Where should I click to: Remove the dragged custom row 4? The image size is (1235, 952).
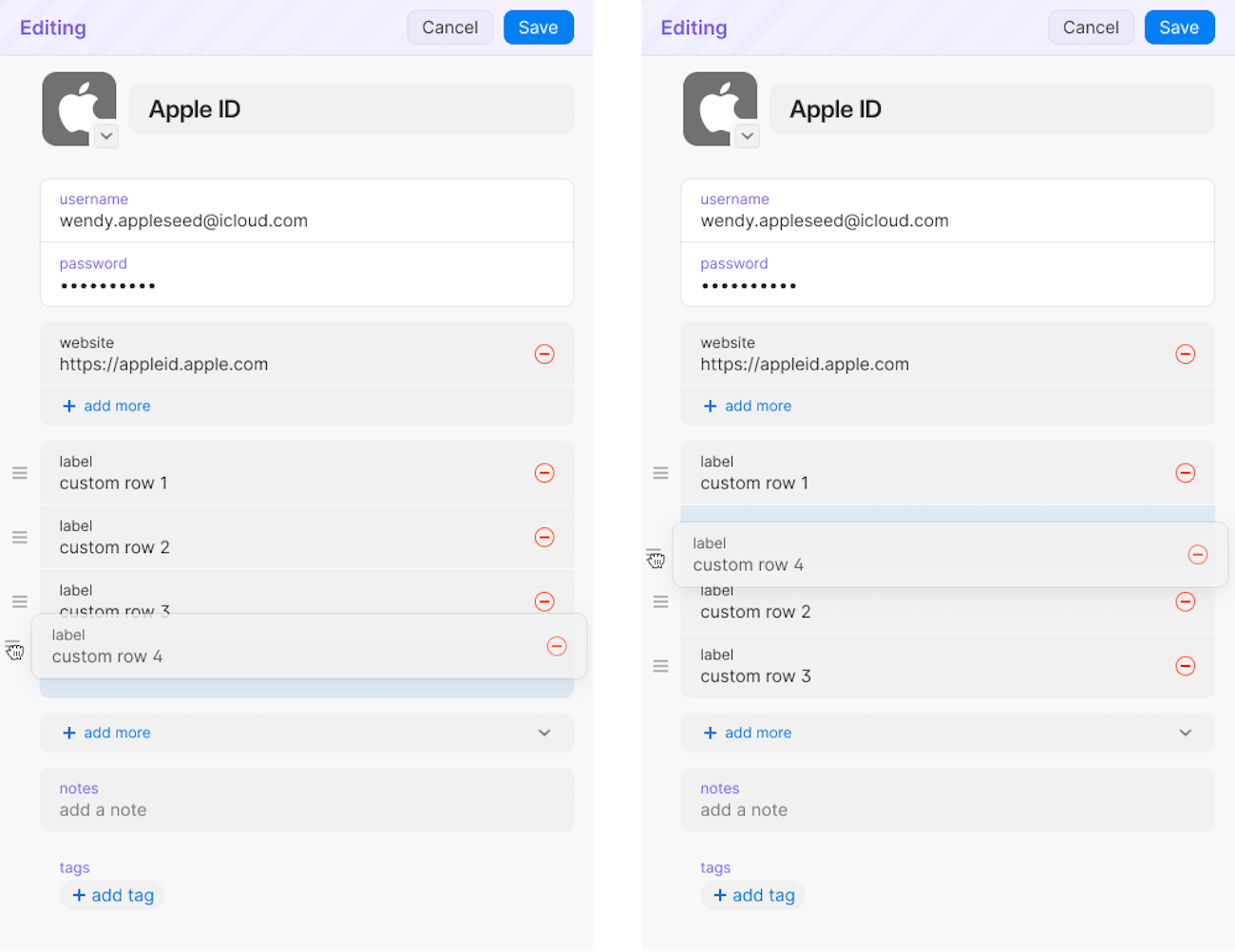[558, 646]
